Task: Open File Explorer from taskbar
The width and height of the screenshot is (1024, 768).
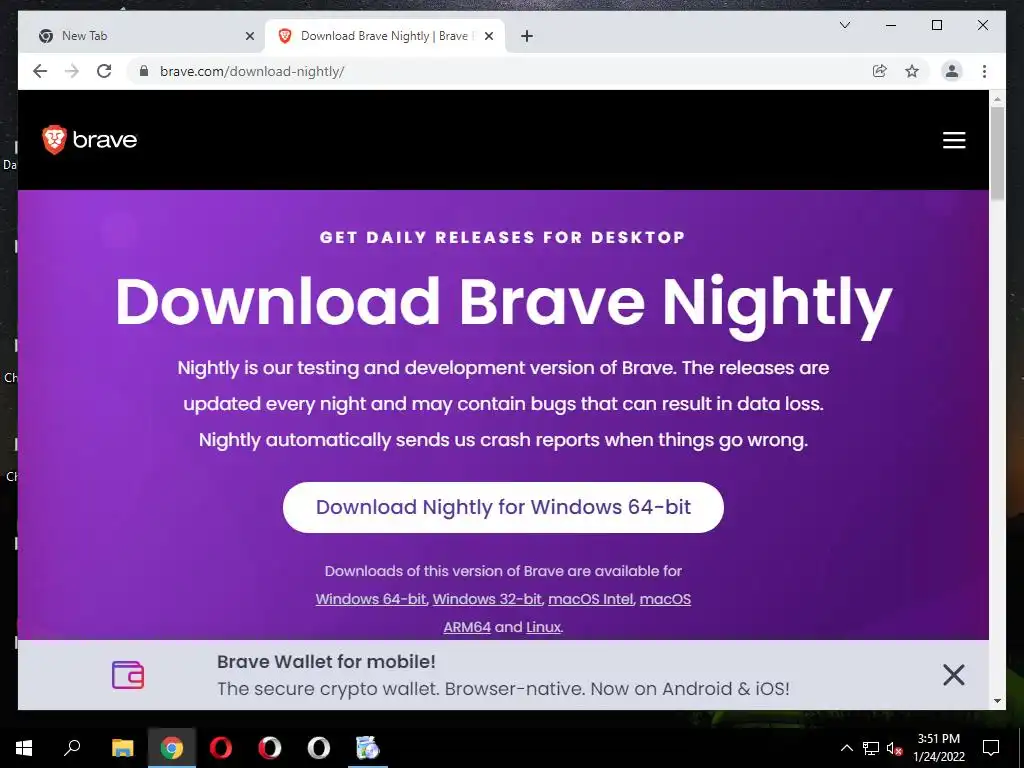Action: pyautogui.click(x=122, y=748)
